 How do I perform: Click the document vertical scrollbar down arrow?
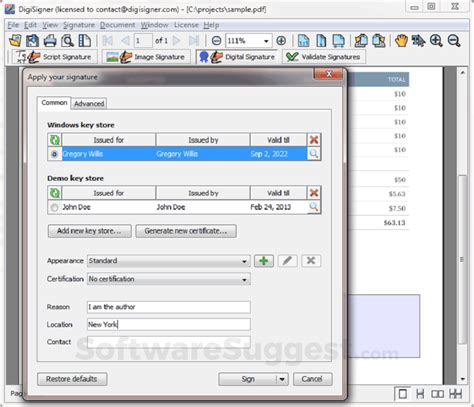click(462, 379)
